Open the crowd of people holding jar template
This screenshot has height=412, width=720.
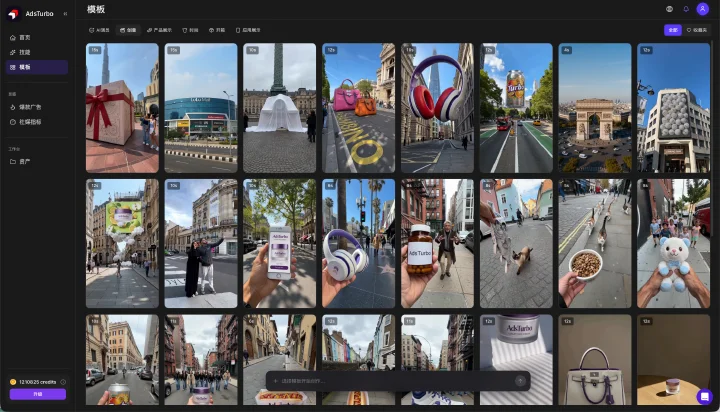[201, 360]
